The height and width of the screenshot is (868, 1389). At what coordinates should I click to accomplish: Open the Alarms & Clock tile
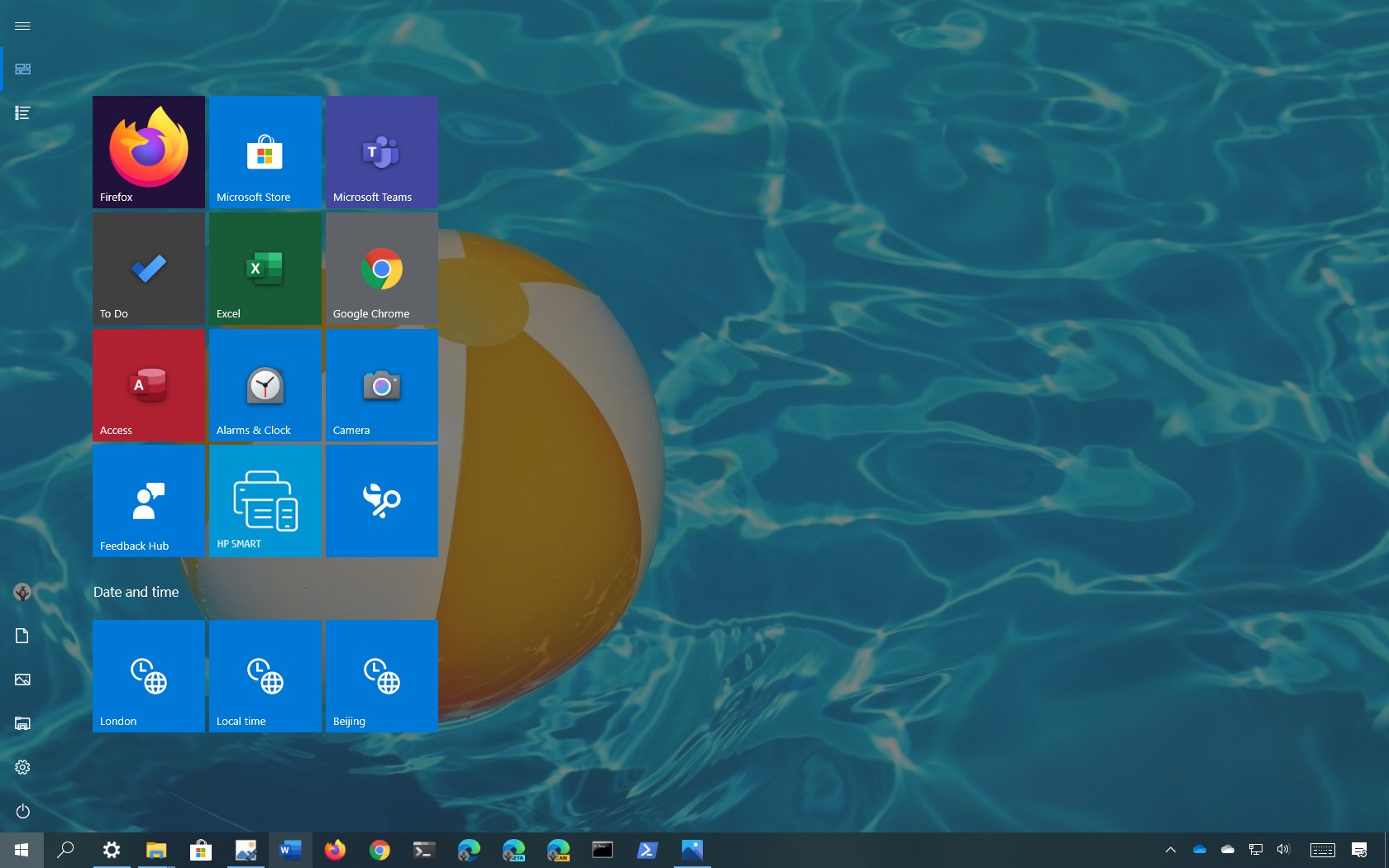tap(265, 385)
